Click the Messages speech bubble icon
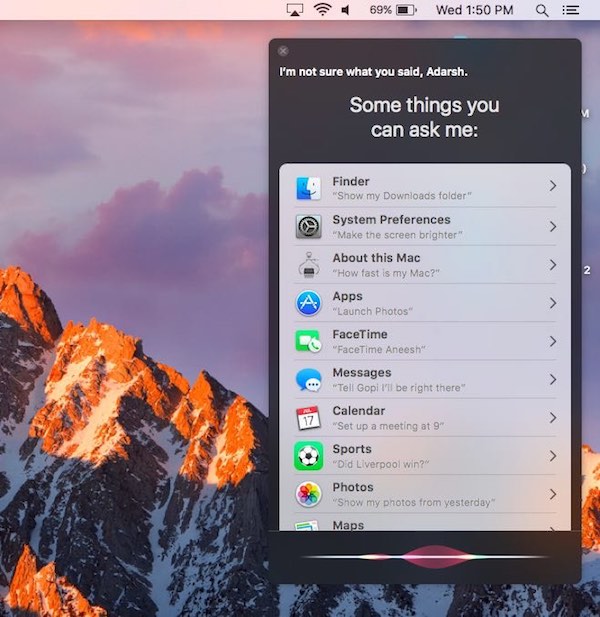600x617 pixels. [308, 380]
